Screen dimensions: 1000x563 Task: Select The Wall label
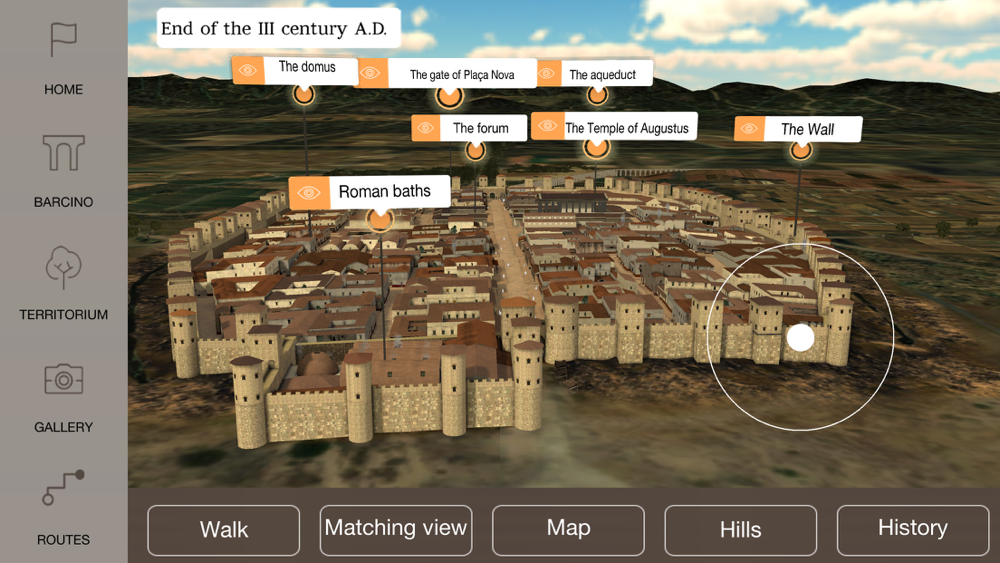tap(807, 129)
